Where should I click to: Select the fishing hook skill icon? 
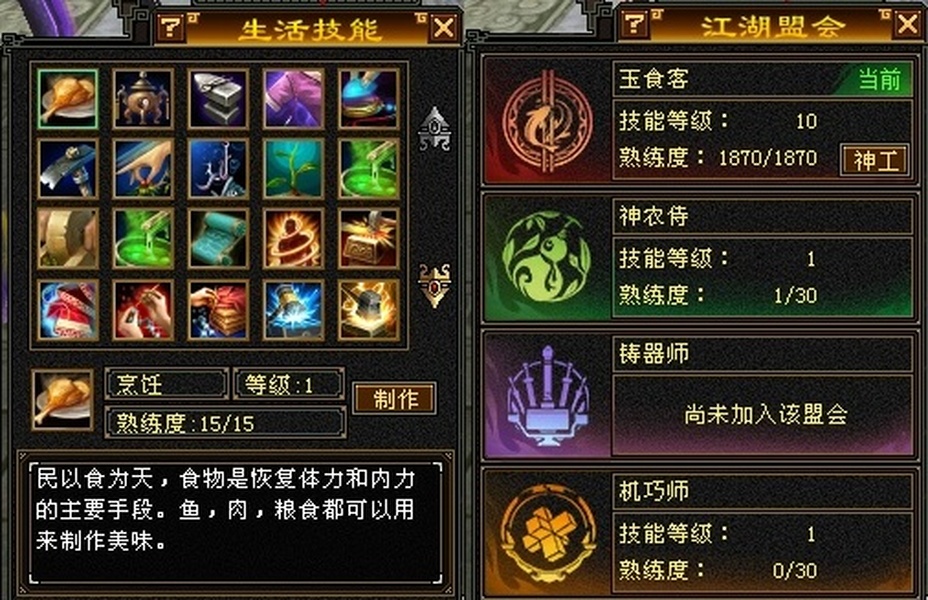coord(218,169)
